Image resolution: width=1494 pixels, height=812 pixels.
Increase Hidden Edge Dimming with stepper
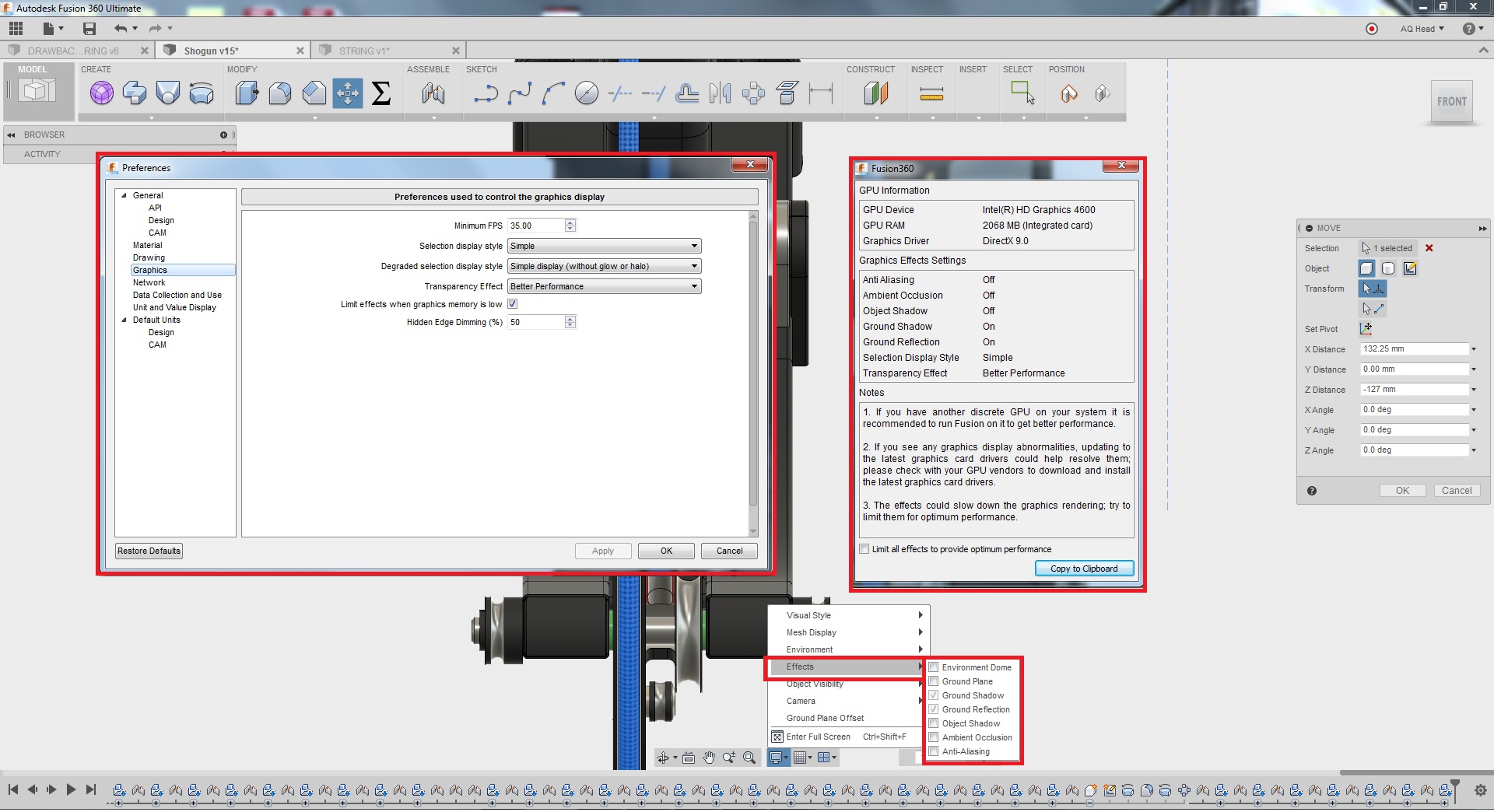click(570, 319)
